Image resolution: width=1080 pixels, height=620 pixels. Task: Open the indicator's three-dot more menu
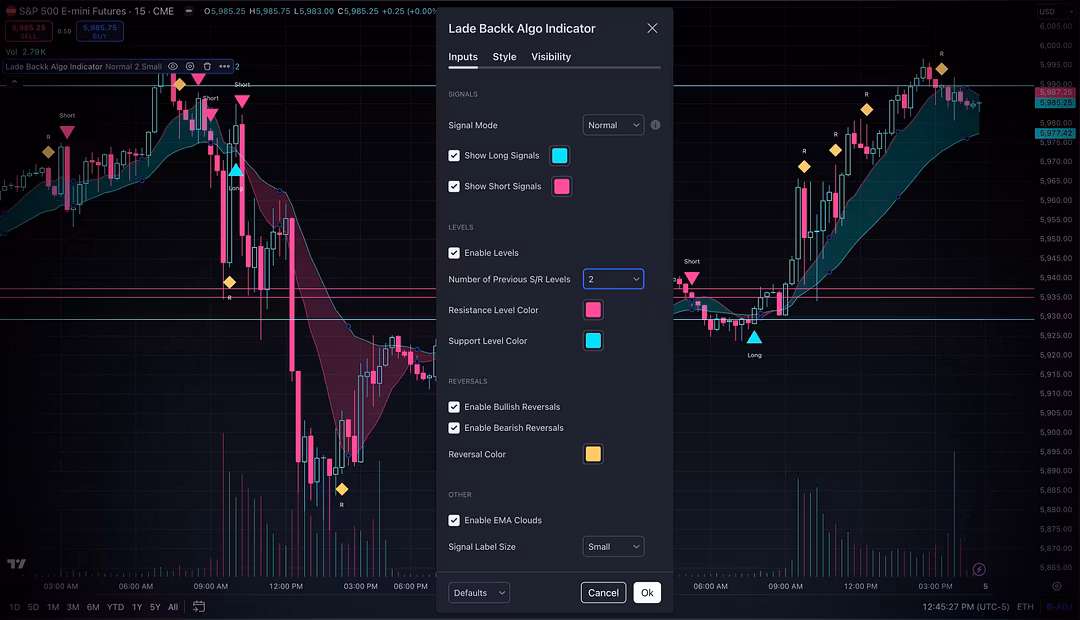(224, 67)
